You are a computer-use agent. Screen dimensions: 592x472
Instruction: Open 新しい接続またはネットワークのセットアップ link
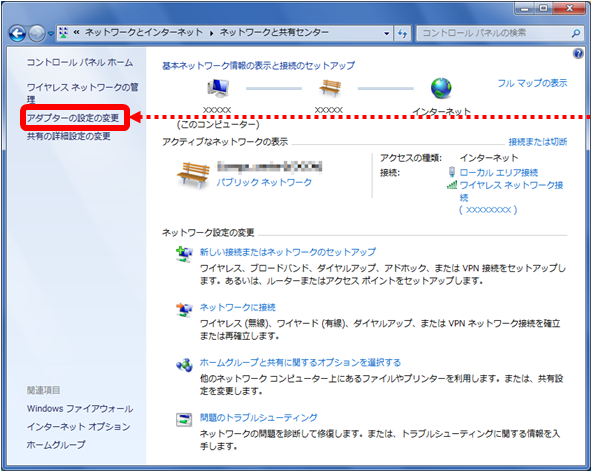tap(288, 252)
